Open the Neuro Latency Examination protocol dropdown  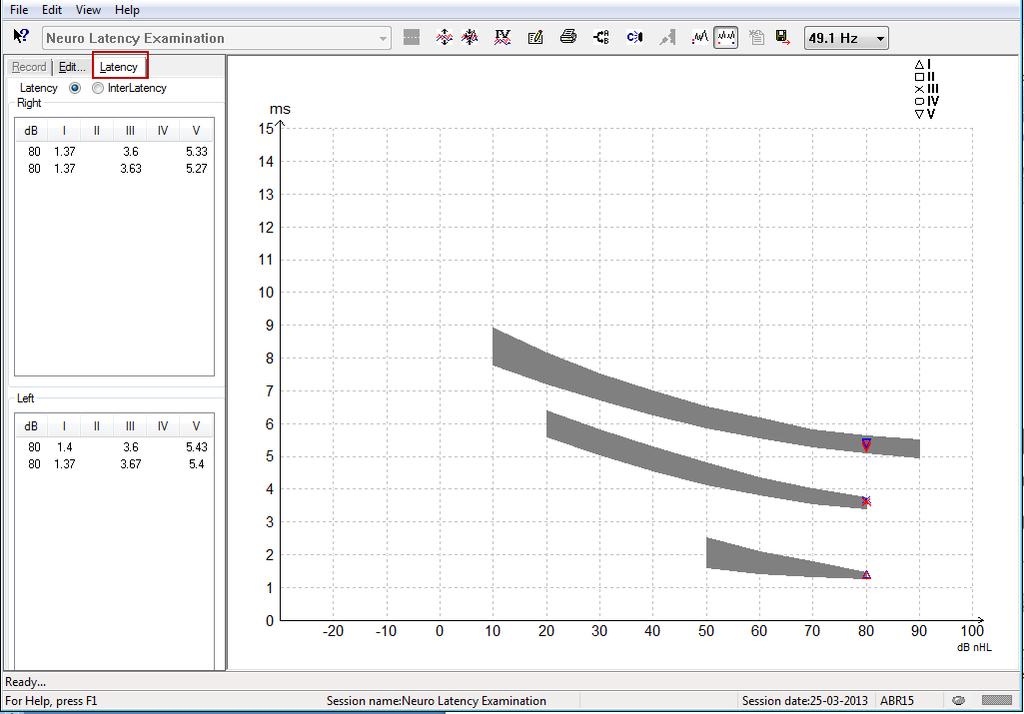coord(217,38)
